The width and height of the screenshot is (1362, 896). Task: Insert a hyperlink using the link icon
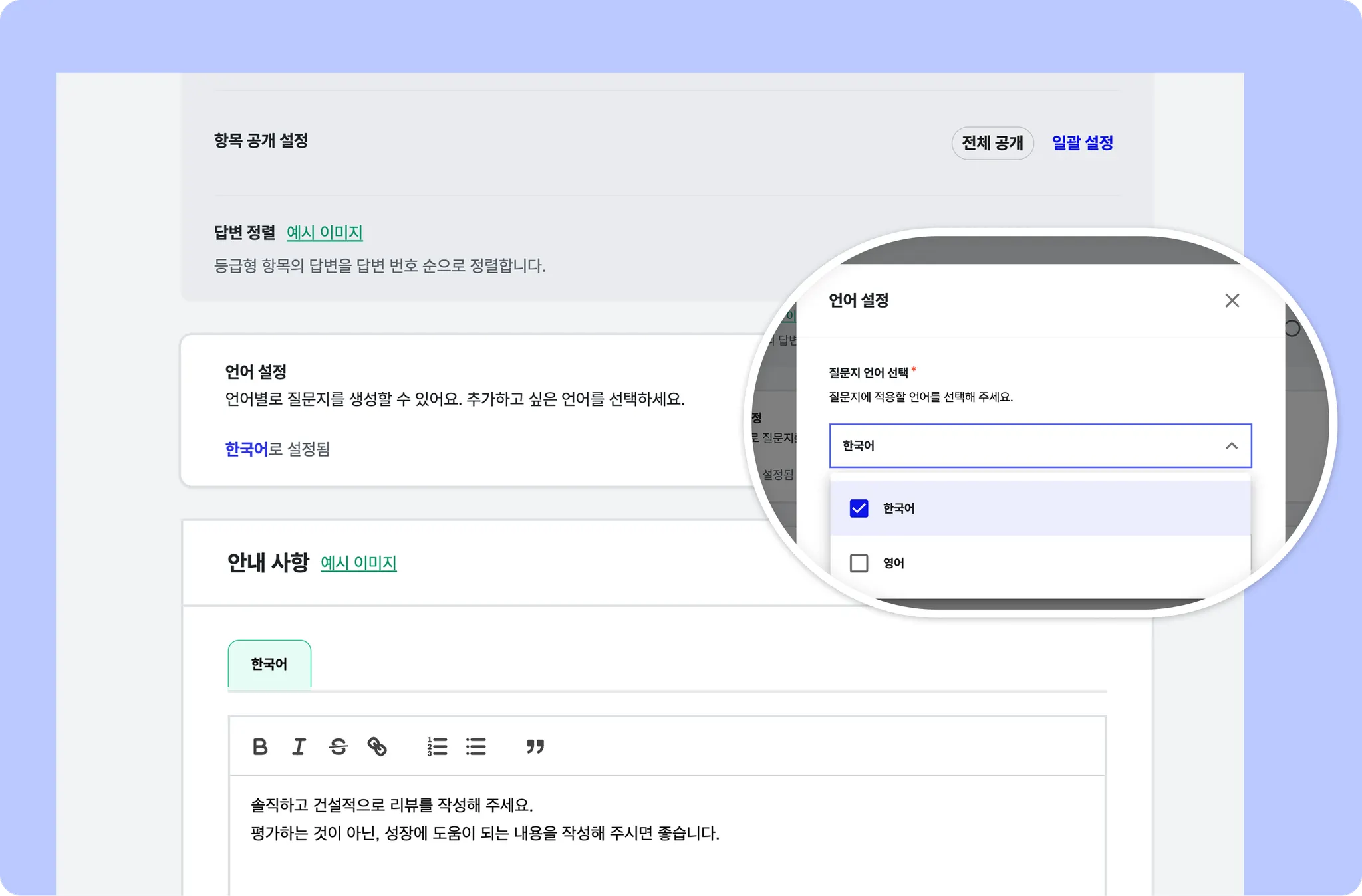pyautogui.click(x=377, y=746)
